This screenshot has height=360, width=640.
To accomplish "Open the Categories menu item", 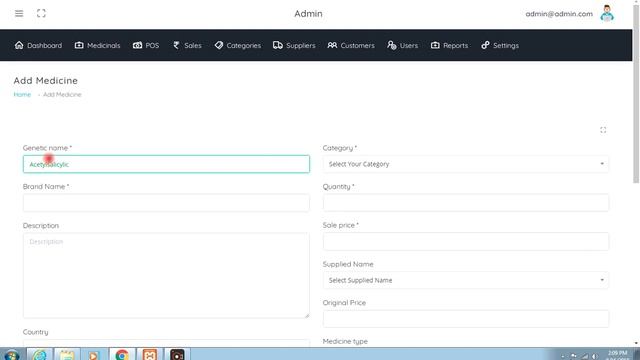I will 238,45.
